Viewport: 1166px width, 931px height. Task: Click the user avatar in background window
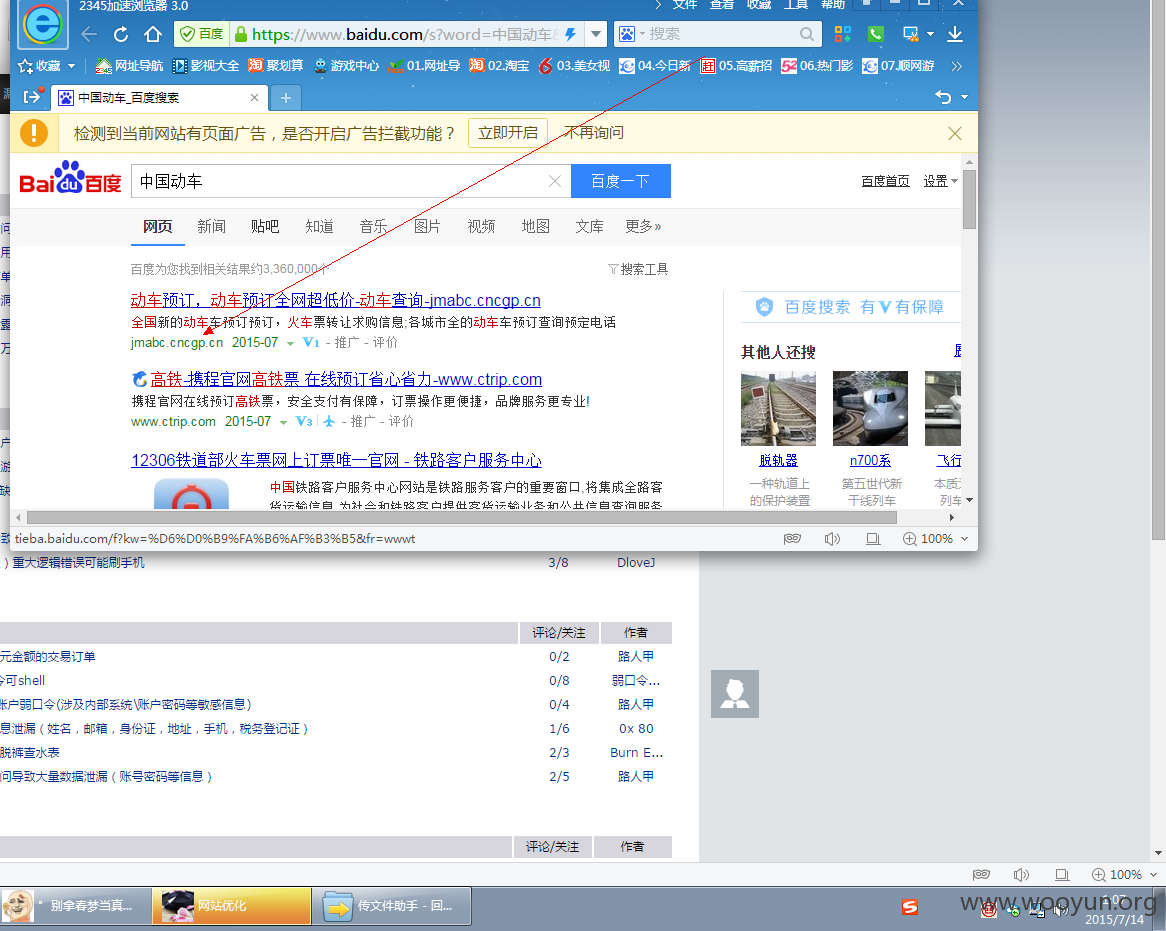pyautogui.click(x=735, y=694)
